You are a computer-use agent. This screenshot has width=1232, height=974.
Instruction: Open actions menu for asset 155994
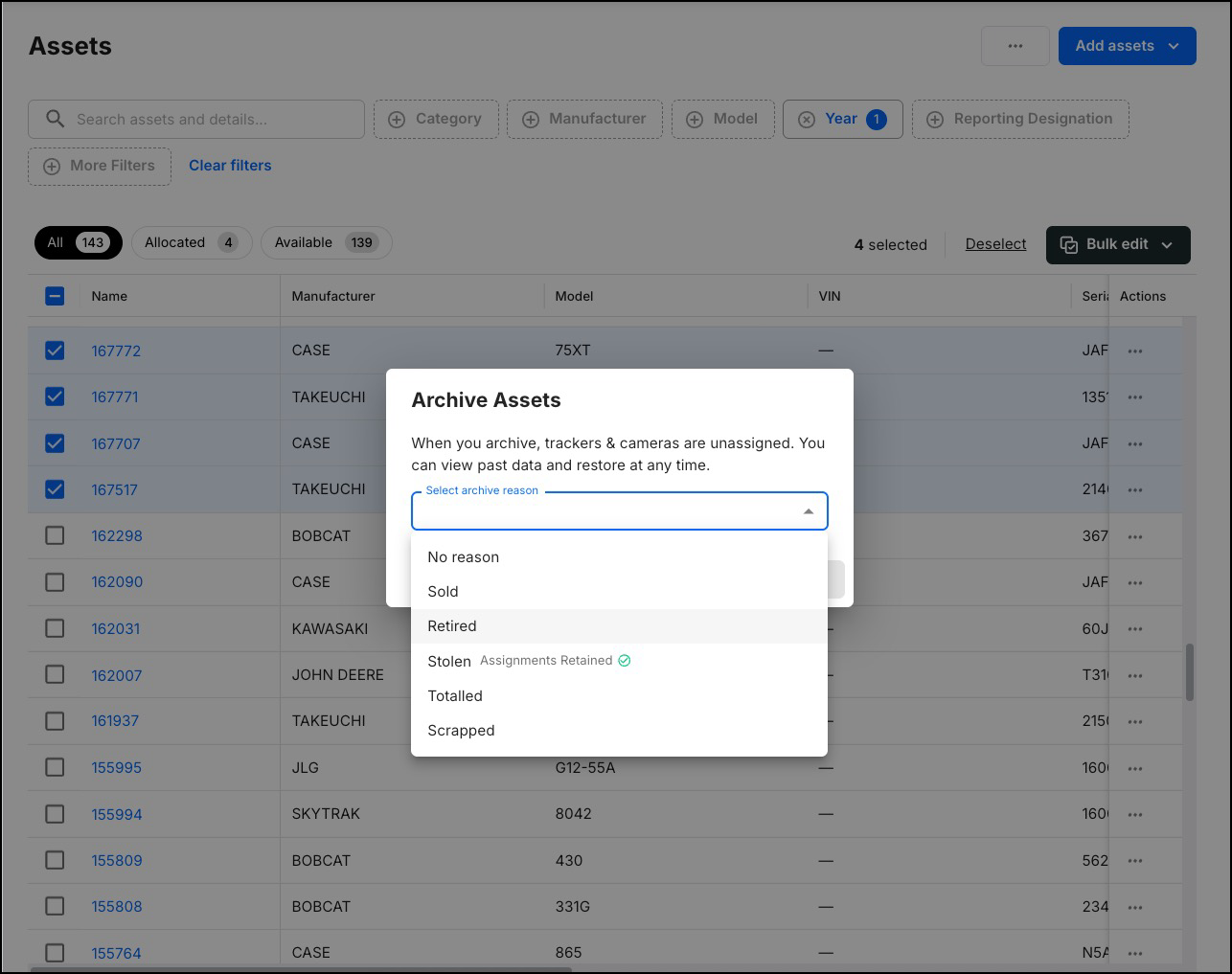(1135, 814)
